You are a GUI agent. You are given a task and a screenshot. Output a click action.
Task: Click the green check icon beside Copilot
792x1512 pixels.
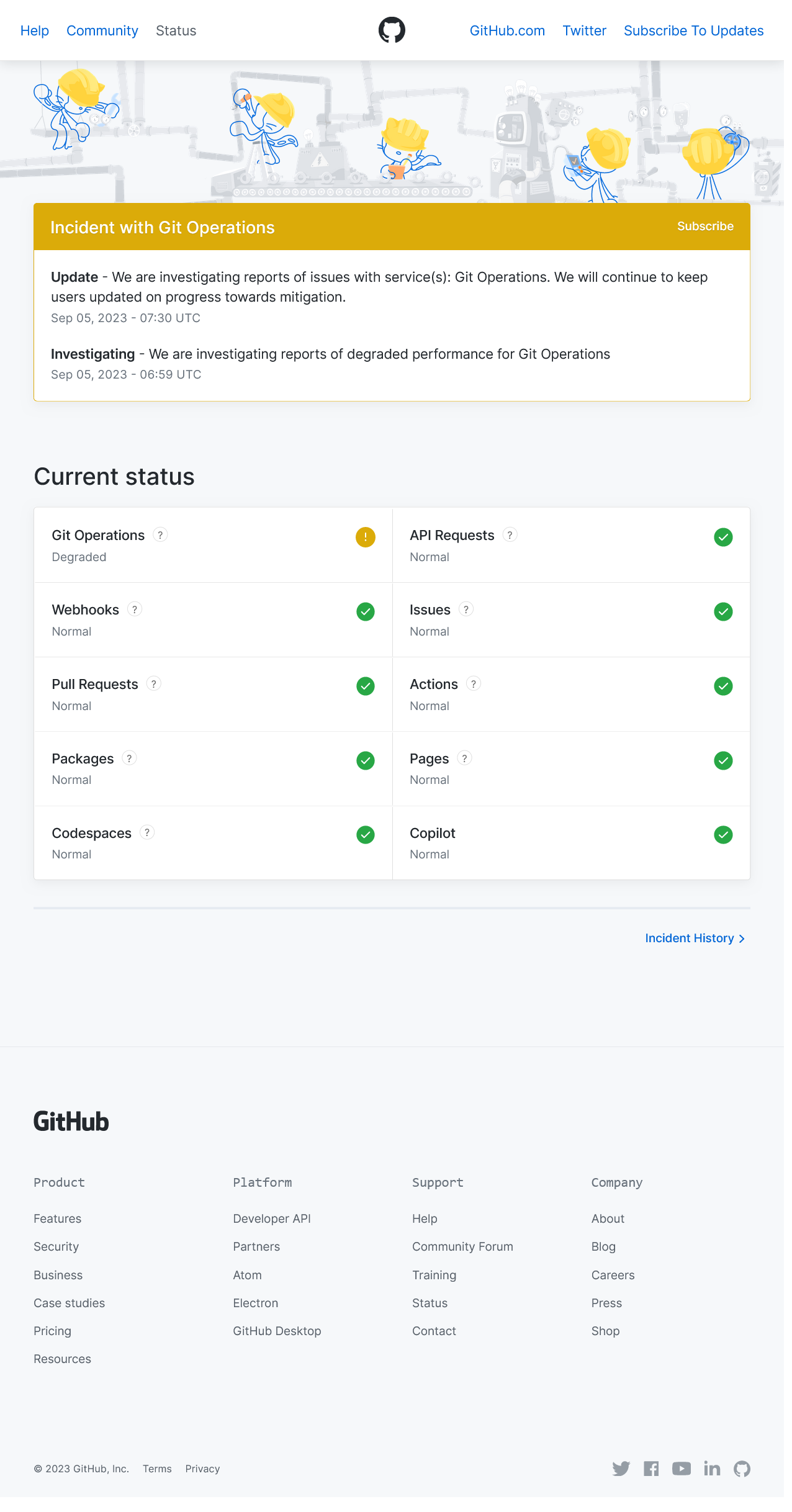tap(723, 835)
